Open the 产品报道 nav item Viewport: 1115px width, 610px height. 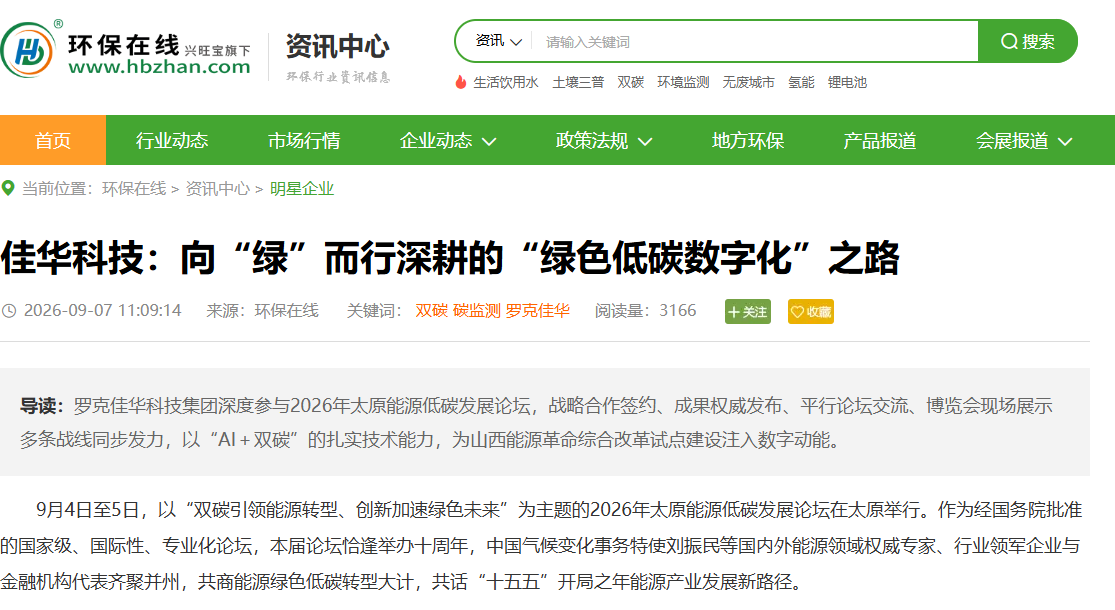click(880, 141)
